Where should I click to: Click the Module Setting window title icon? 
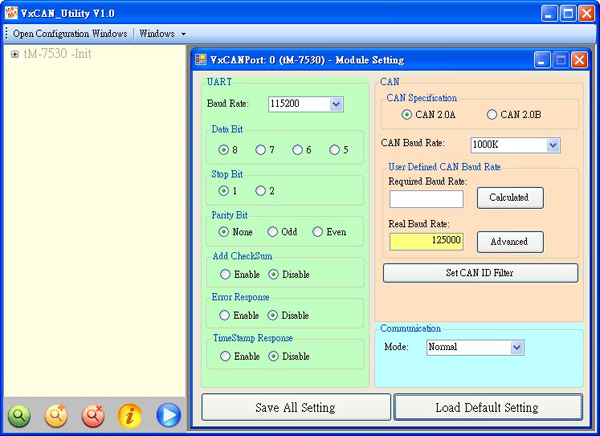pos(201,59)
